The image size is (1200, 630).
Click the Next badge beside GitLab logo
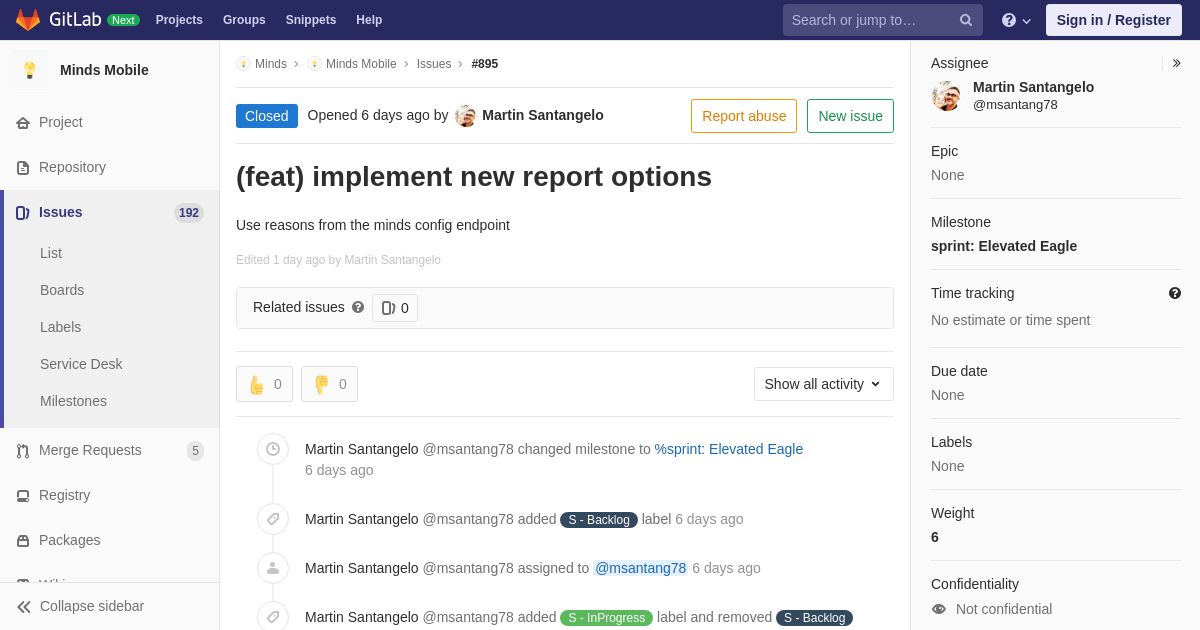point(123,20)
